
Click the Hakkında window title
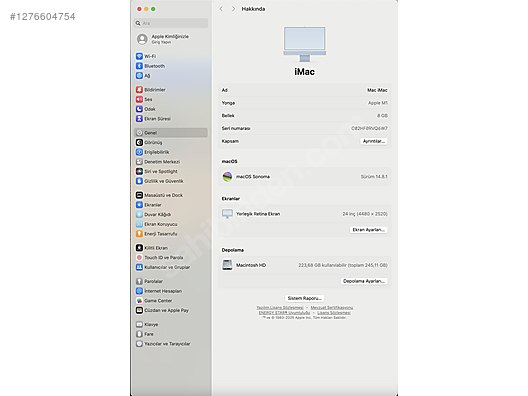click(253, 9)
